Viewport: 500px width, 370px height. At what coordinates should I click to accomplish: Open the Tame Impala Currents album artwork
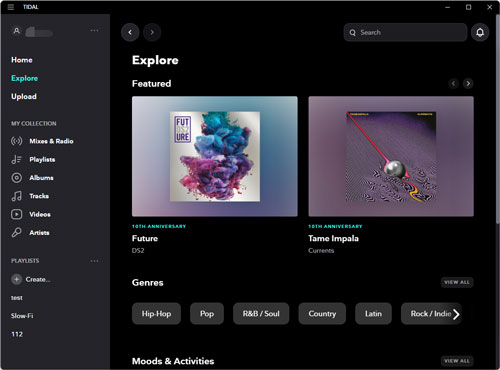tap(391, 156)
